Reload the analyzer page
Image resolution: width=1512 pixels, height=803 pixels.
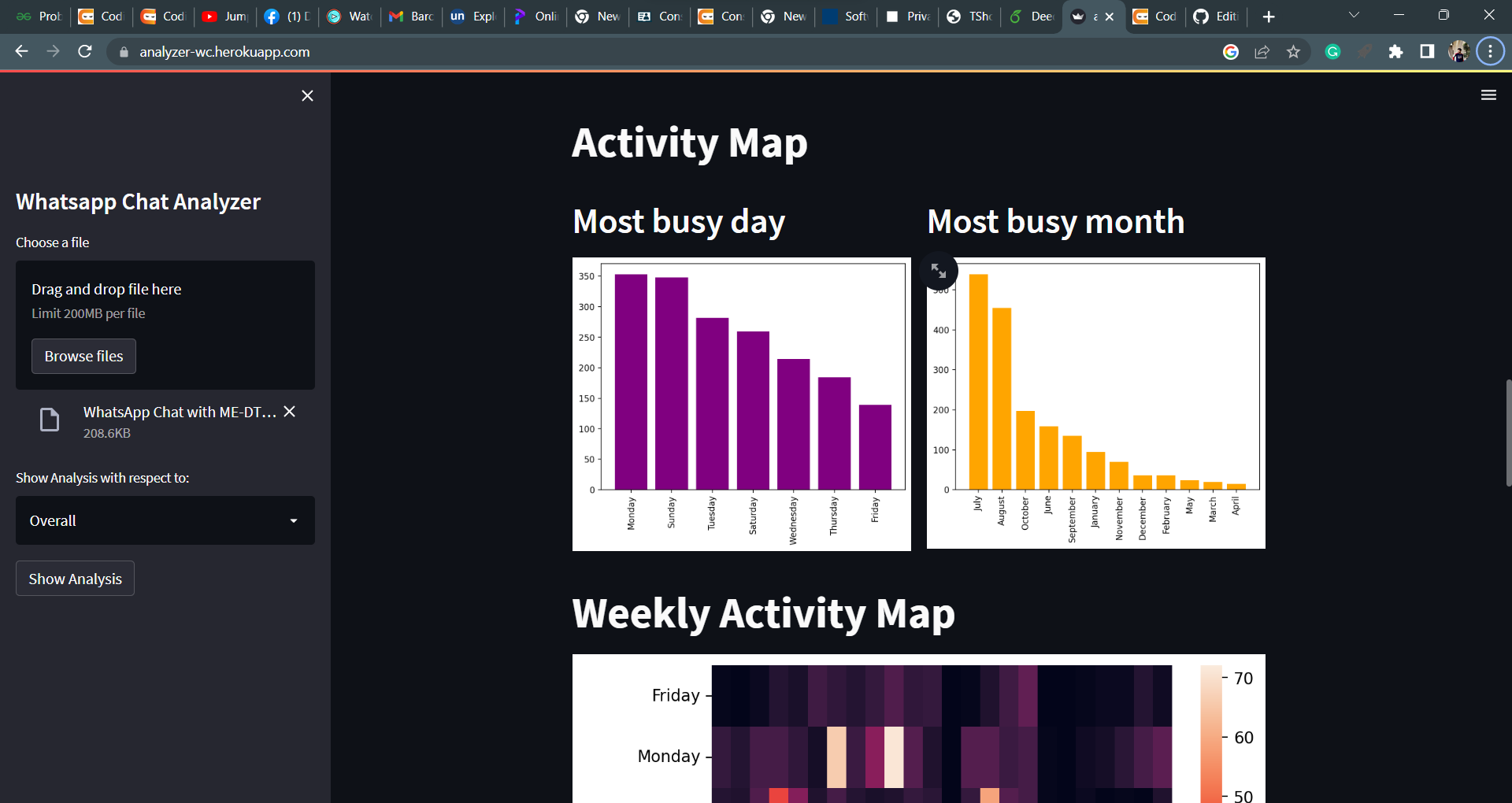coord(85,51)
